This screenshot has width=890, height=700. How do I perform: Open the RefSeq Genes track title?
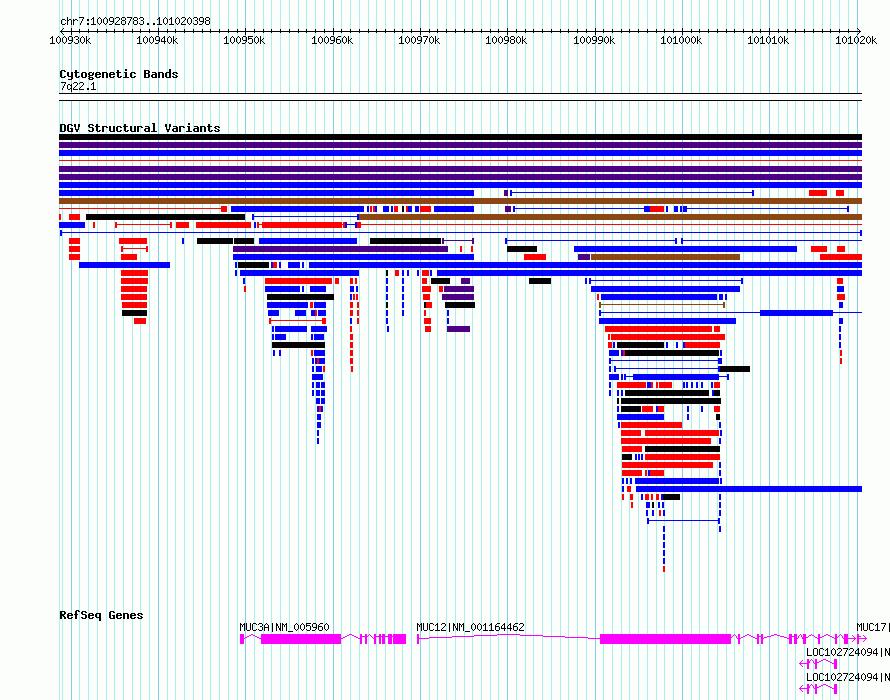click(x=101, y=615)
